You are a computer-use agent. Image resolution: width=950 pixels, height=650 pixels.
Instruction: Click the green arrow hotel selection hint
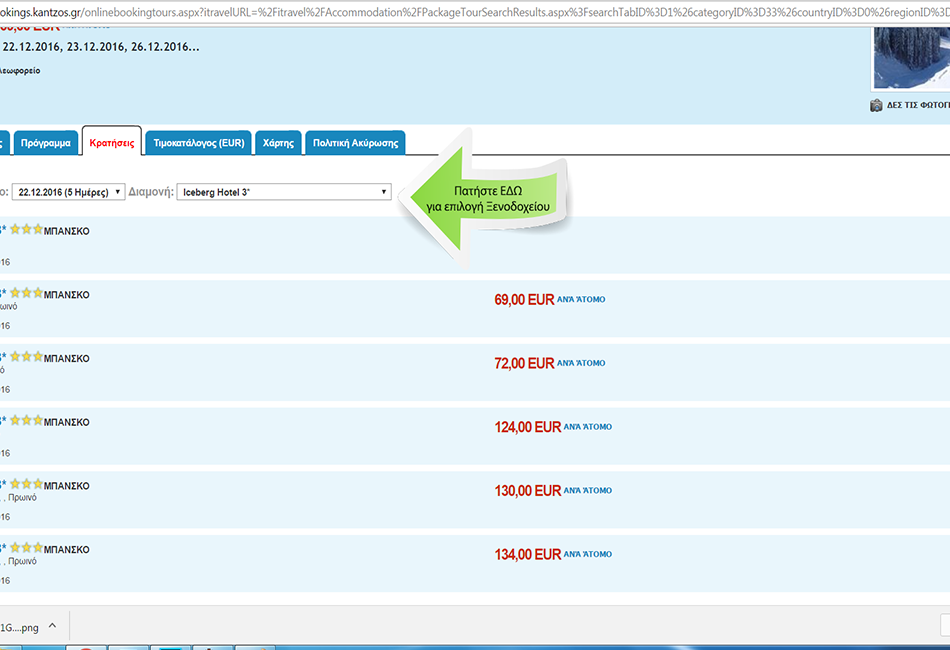click(485, 197)
